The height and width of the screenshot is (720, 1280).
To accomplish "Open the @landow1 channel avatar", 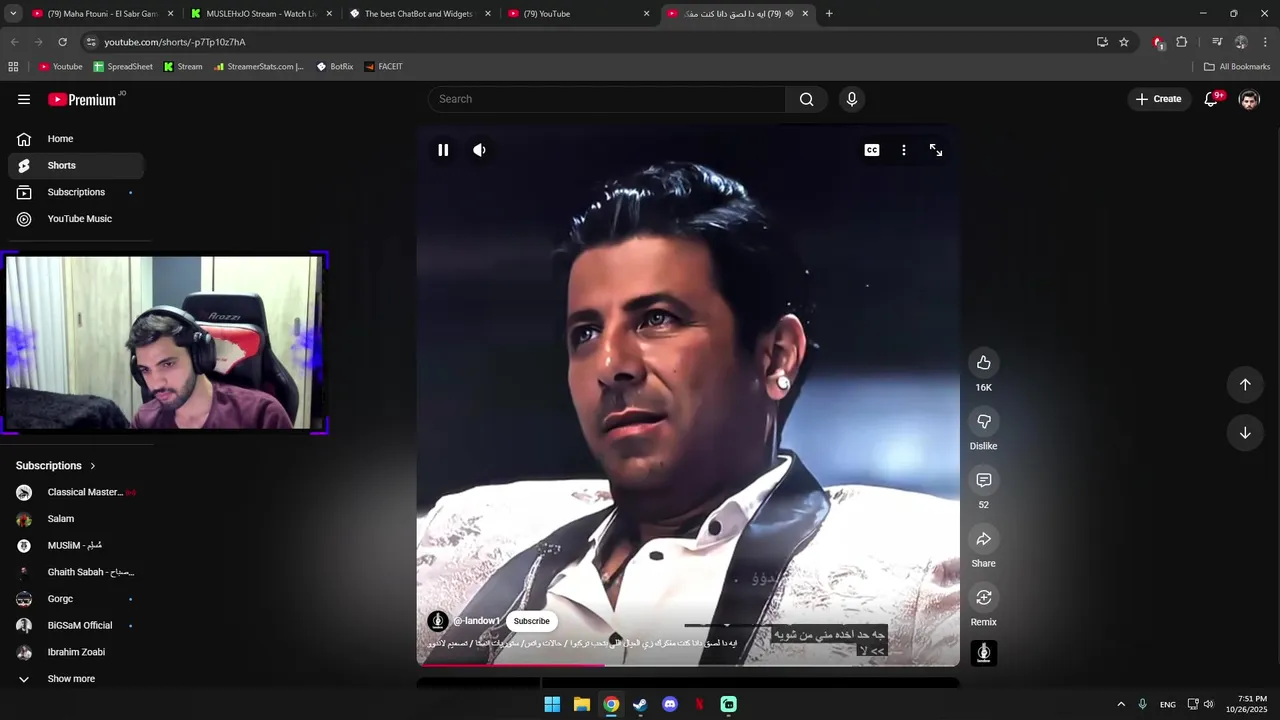I will (x=438, y=621).
